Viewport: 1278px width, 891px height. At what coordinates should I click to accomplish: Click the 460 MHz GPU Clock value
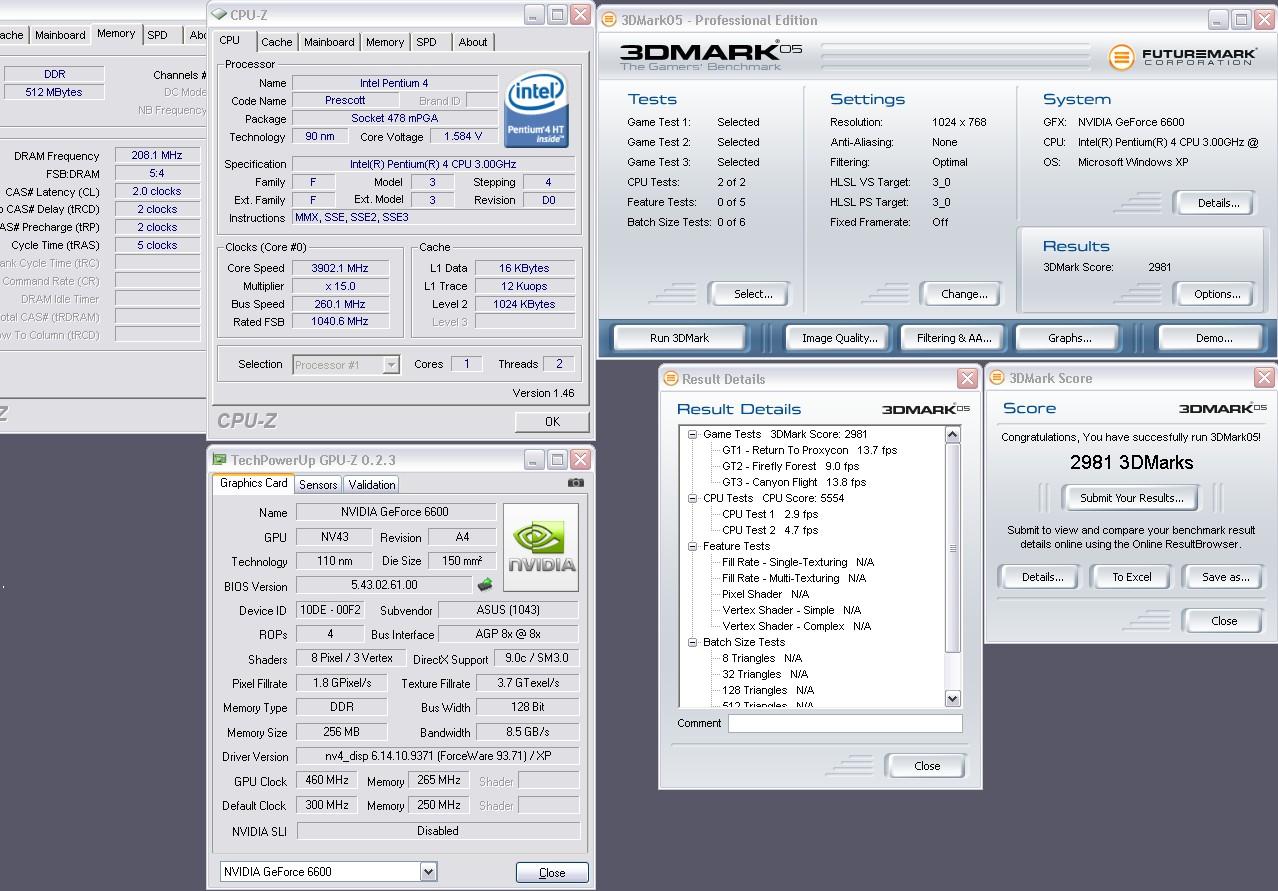click(x=327, y=780)
